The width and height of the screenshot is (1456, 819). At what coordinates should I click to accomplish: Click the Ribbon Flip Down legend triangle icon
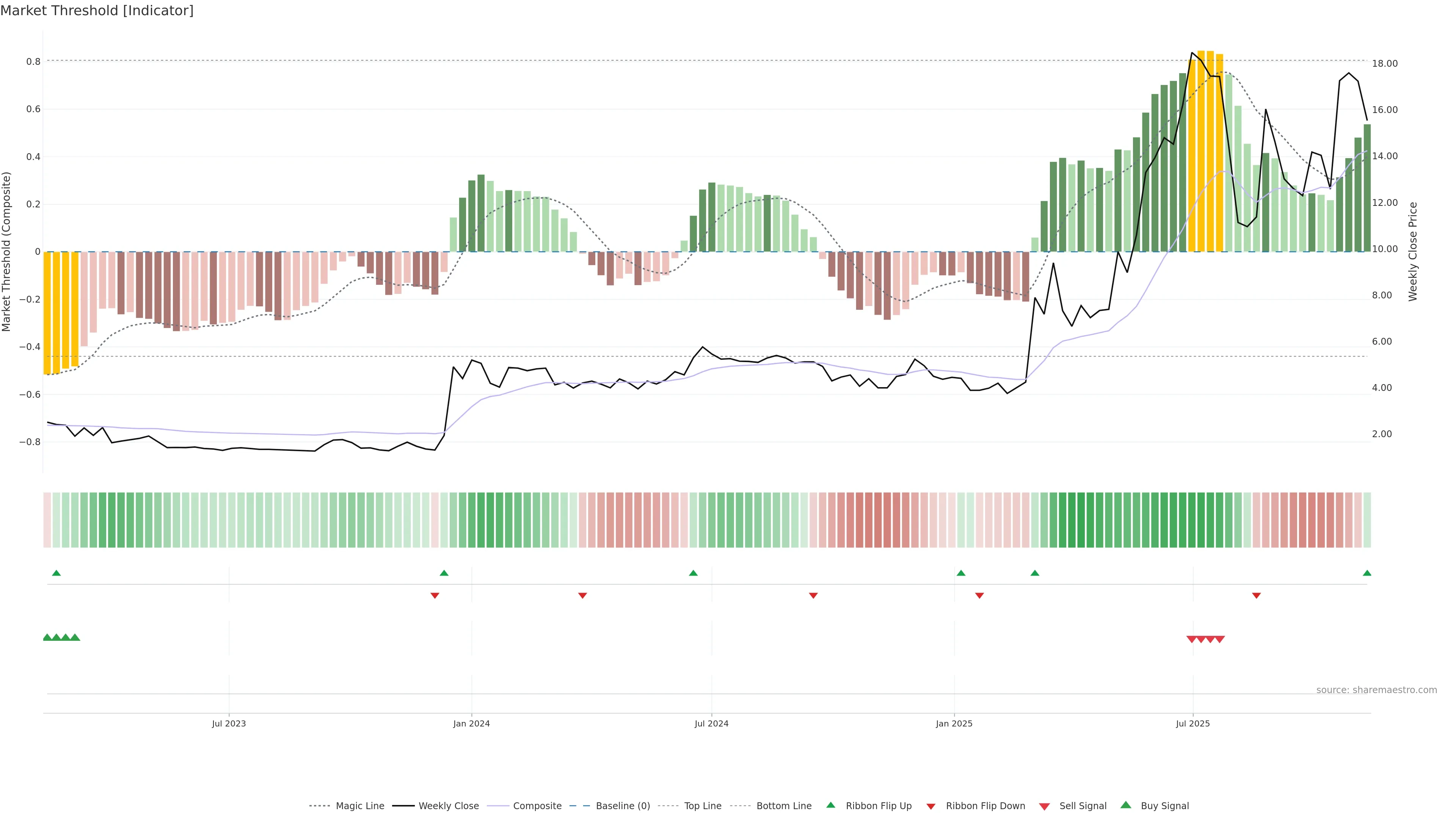931,806
